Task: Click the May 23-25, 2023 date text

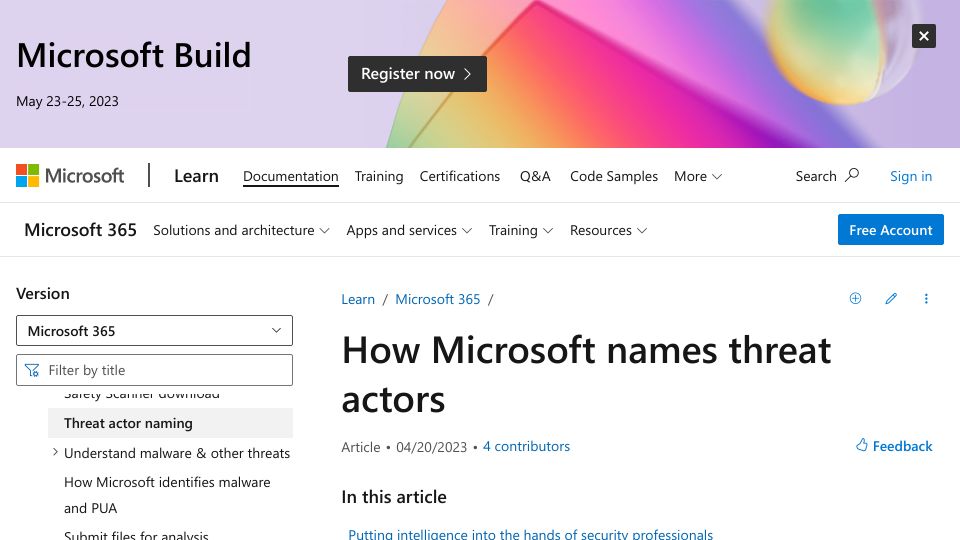Action: pos(67,101)
